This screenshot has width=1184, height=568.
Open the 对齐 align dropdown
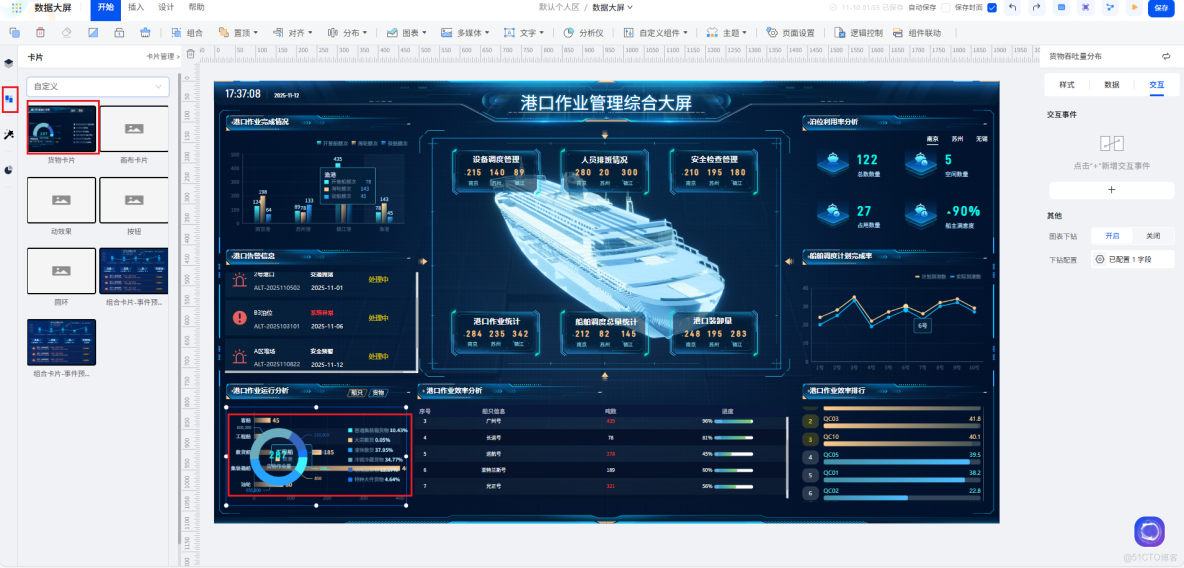coord(294,32)
